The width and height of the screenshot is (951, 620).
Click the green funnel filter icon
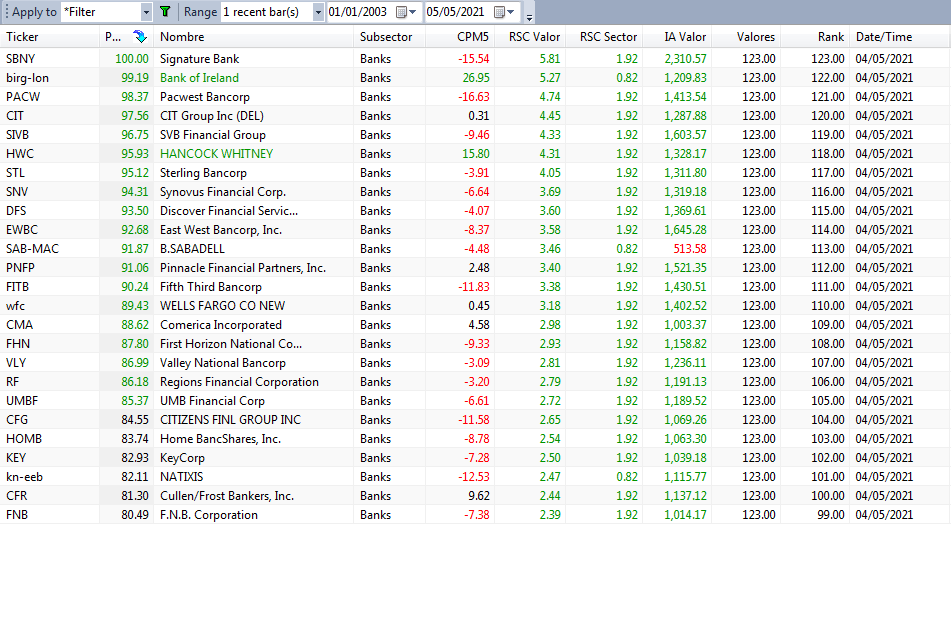point(165,12)
